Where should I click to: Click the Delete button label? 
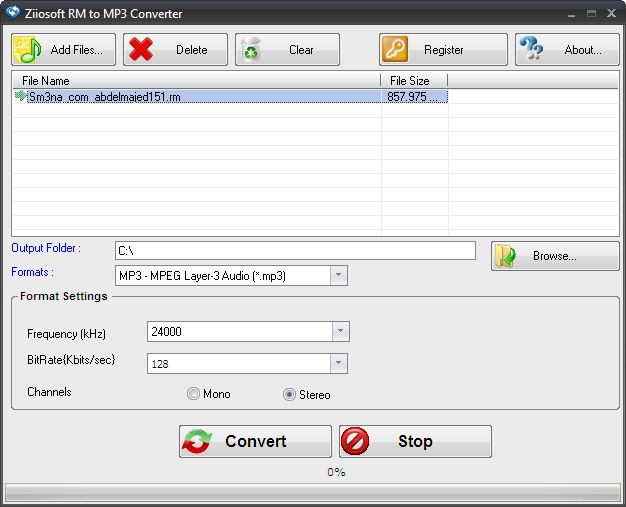point(192,50)
